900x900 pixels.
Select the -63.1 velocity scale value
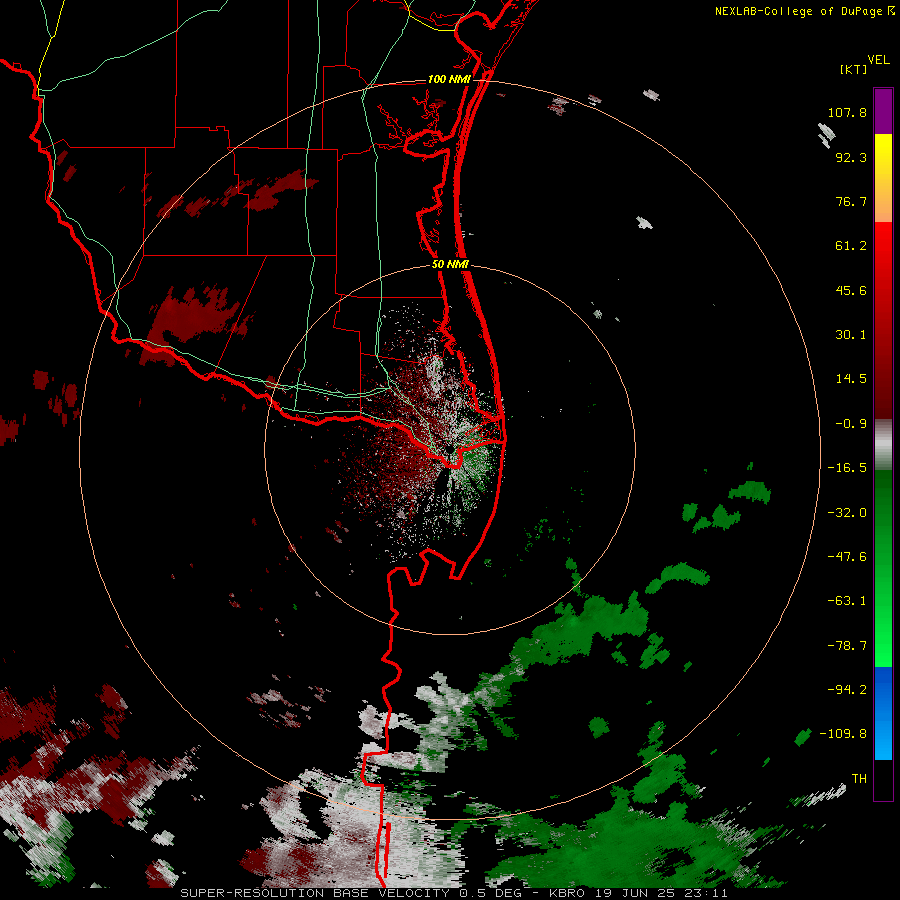click(x=847, y=601)
